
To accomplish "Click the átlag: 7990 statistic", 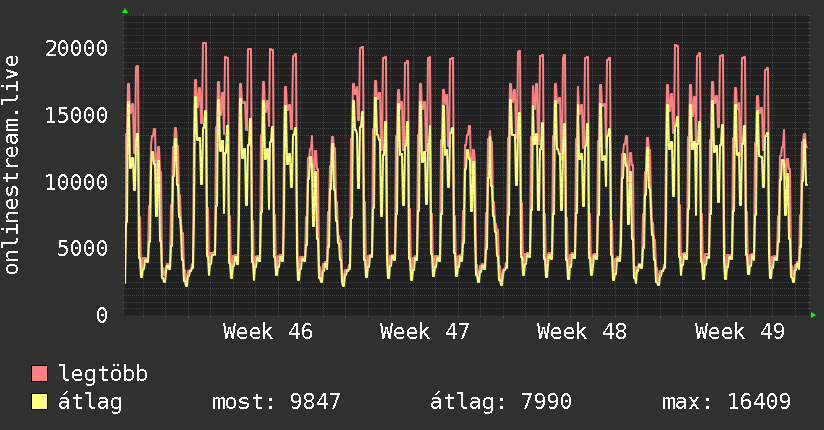I will click(x=500, y=402).
